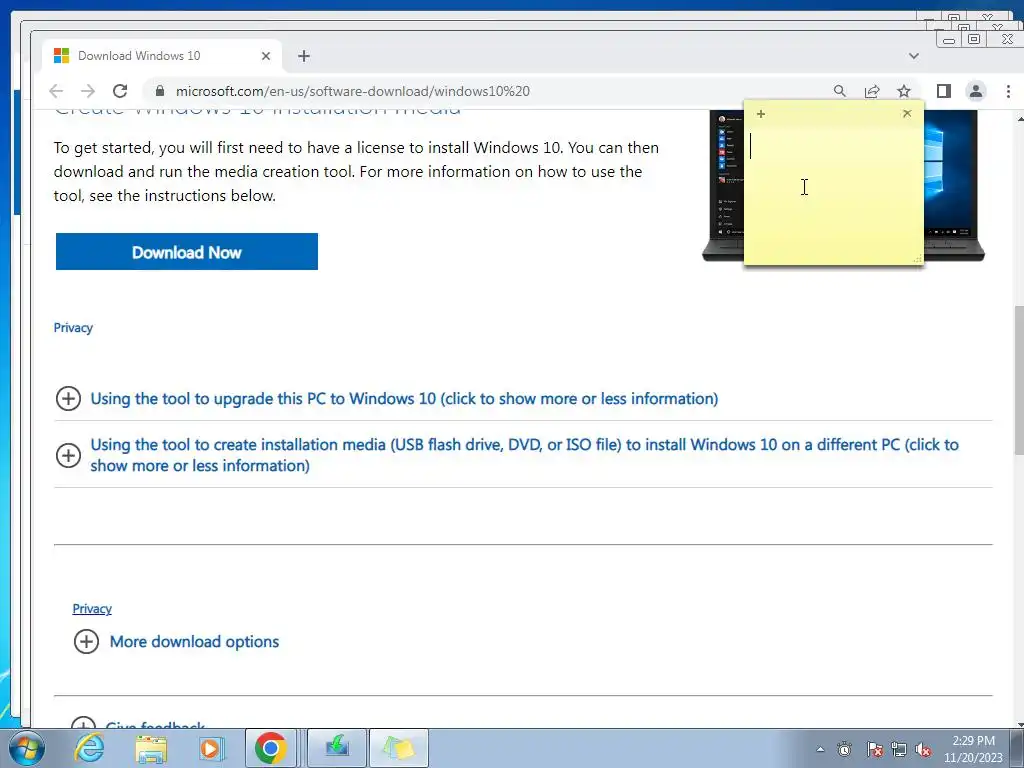Open the green arrow installer taskbar item
The width and height of the screenshot is (1024, 768).
pos(337,748)
